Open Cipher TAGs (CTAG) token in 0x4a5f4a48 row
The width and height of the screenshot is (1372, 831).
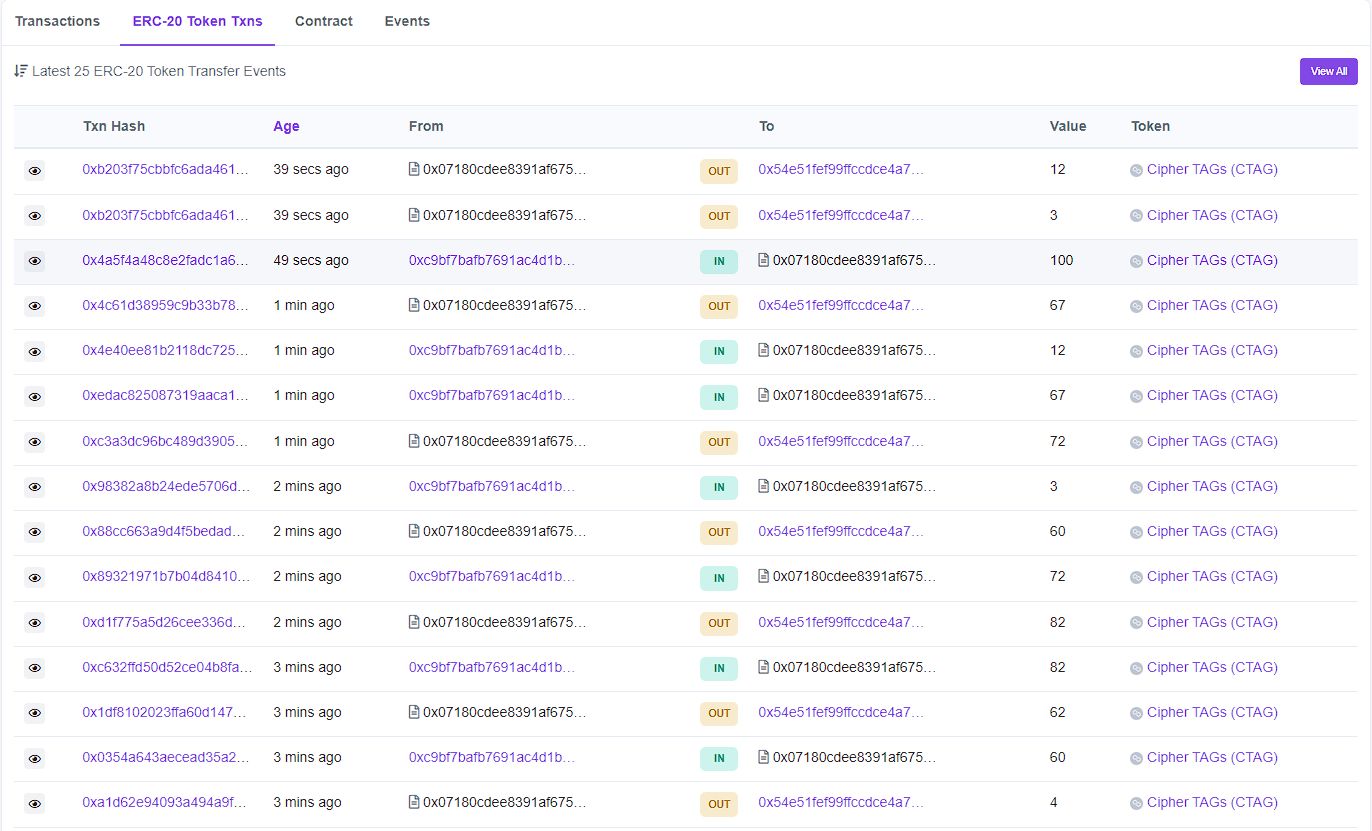pos(1212,260)
